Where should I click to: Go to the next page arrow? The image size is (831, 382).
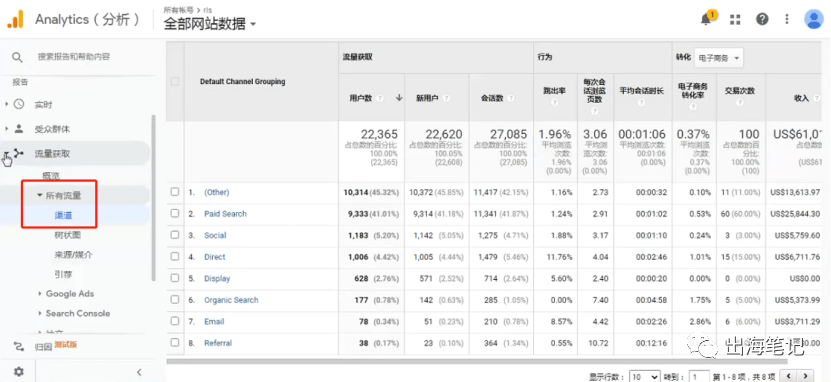806,376
